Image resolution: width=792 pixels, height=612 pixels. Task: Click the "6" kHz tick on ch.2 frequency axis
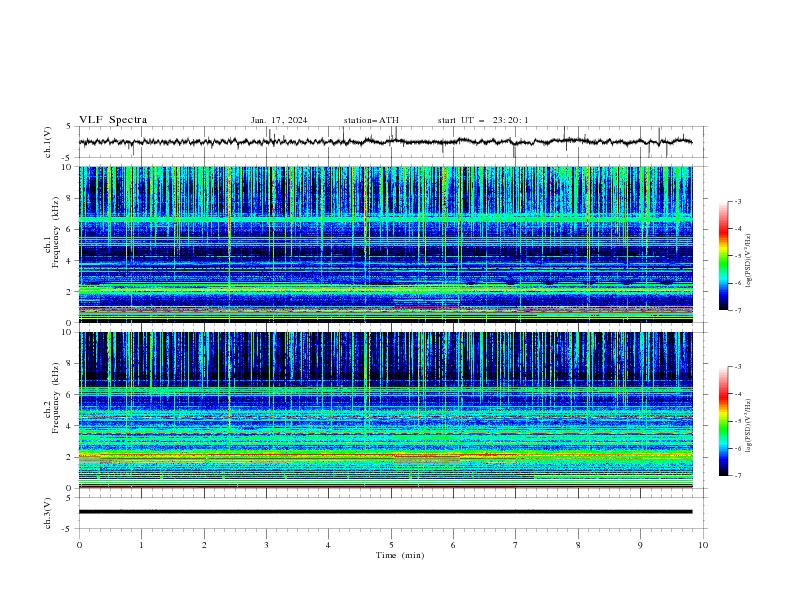[71, 395]
